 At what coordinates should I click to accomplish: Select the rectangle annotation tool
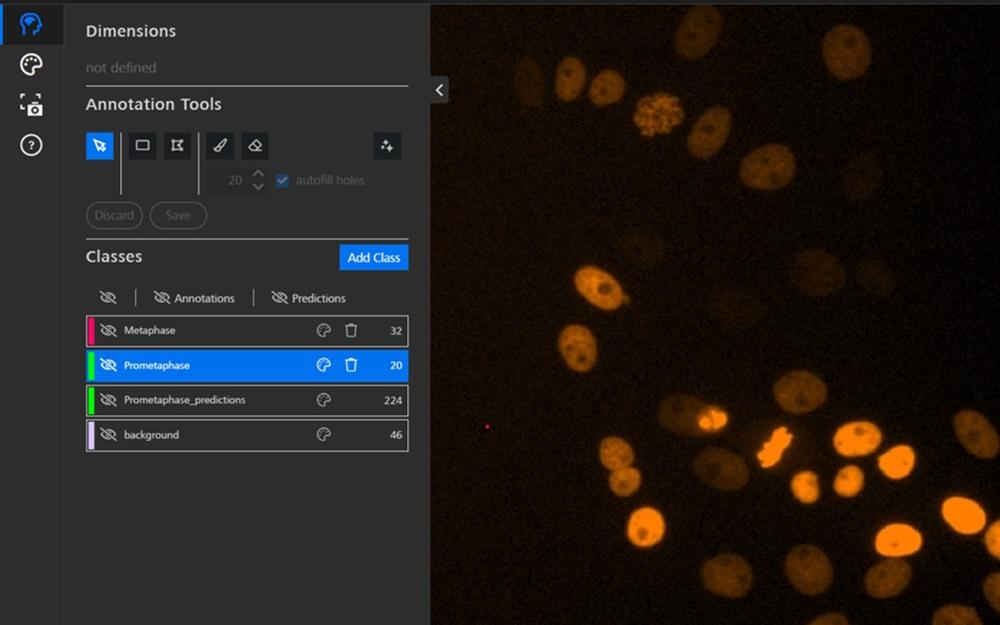pos(142,146)
